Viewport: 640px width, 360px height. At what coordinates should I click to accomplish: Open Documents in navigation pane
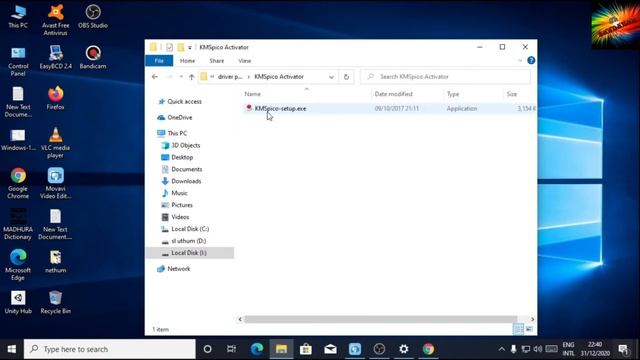pos(187,169)
